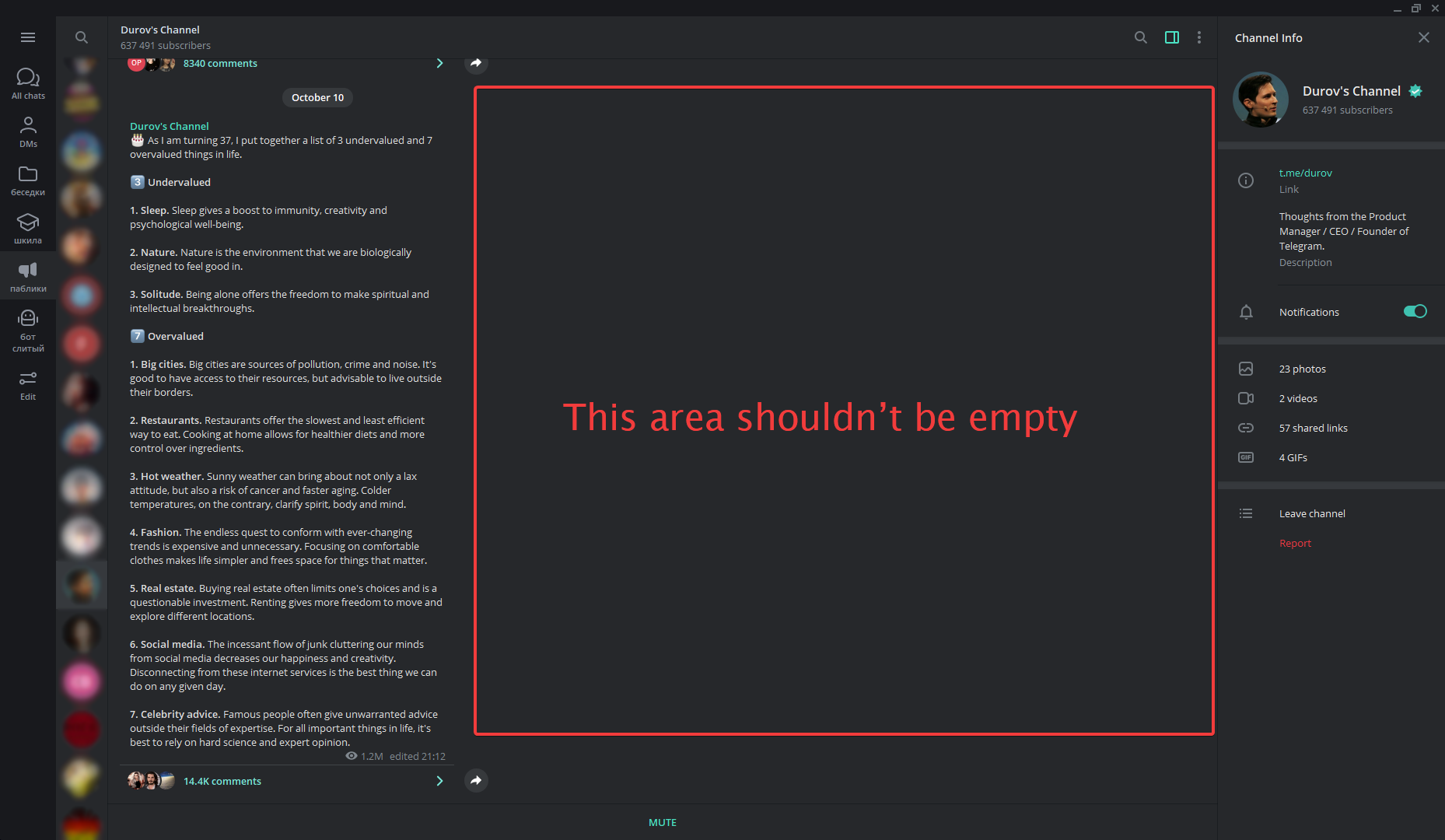This screenshot has height=840, width=1445.
Task: Open the бот слитый folder
Action: [28, 331]
